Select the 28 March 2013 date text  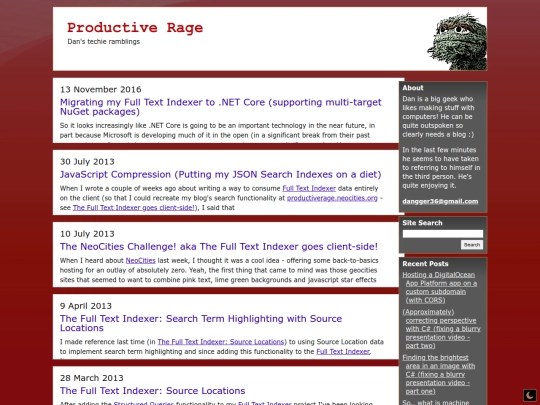pos(92,378)
